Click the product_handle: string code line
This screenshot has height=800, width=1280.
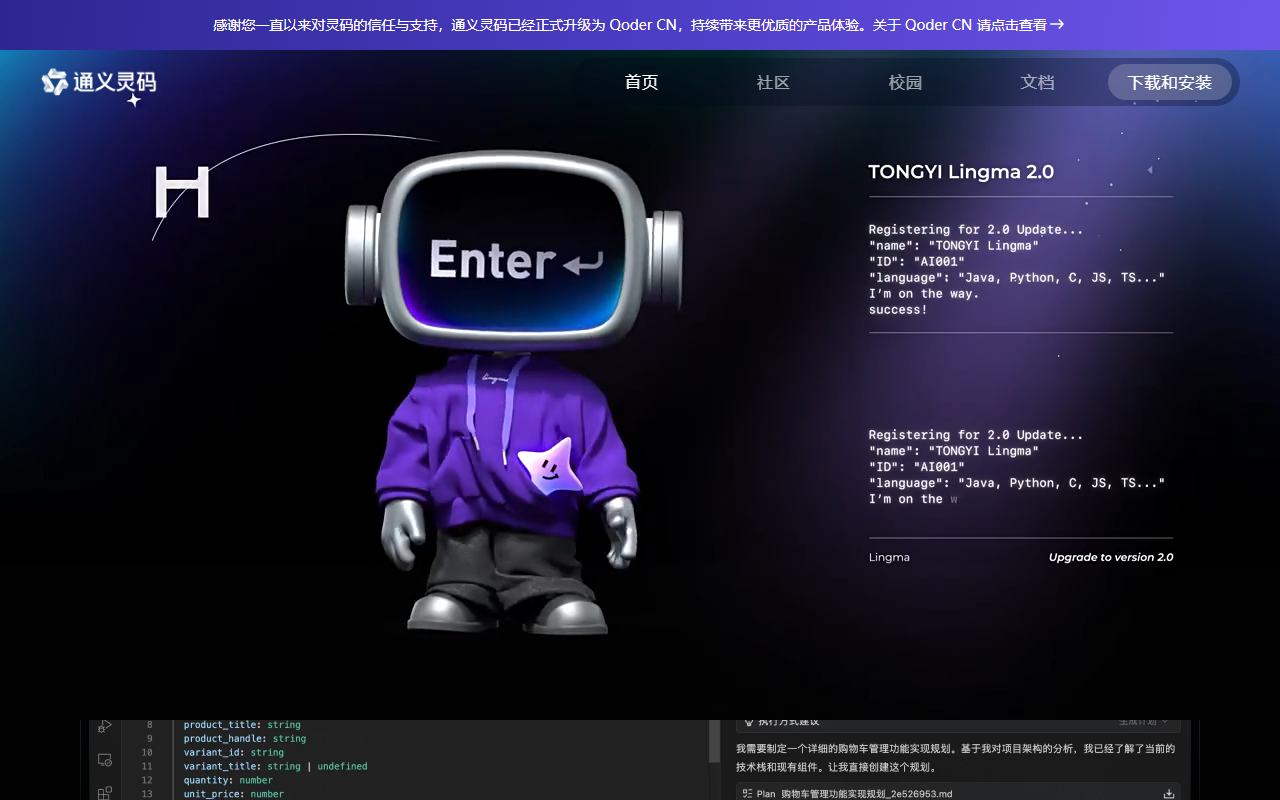point(245,739)
